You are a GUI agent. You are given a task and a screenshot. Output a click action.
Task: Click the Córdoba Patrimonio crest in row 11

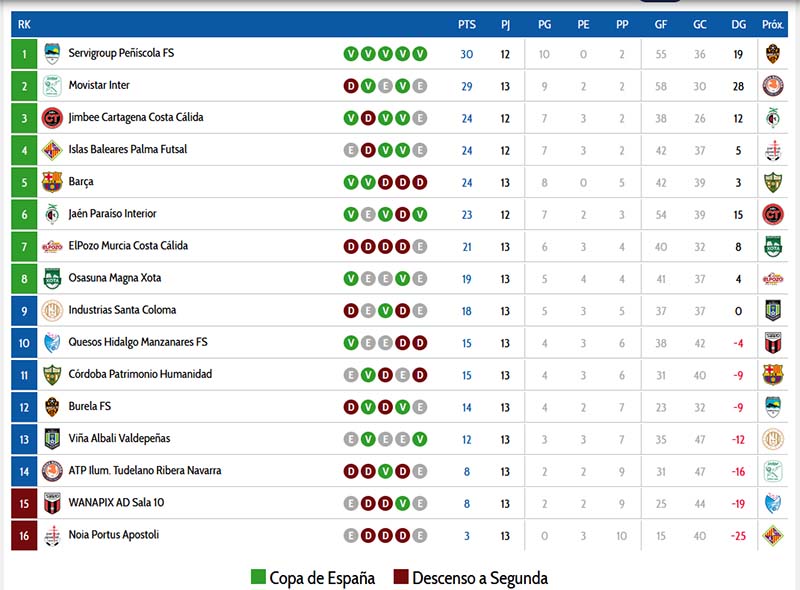pyautogui.click(x=52, y=375)
